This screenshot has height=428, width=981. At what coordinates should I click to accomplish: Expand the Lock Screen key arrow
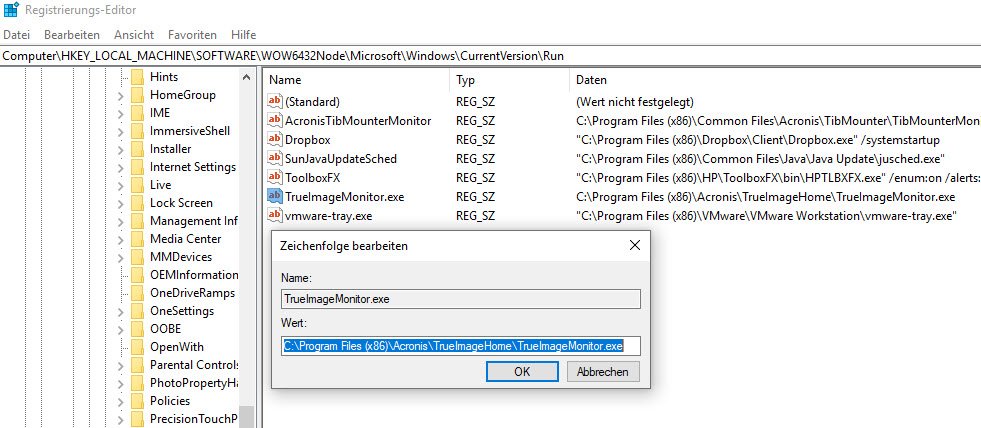click(x=120, y=203)
